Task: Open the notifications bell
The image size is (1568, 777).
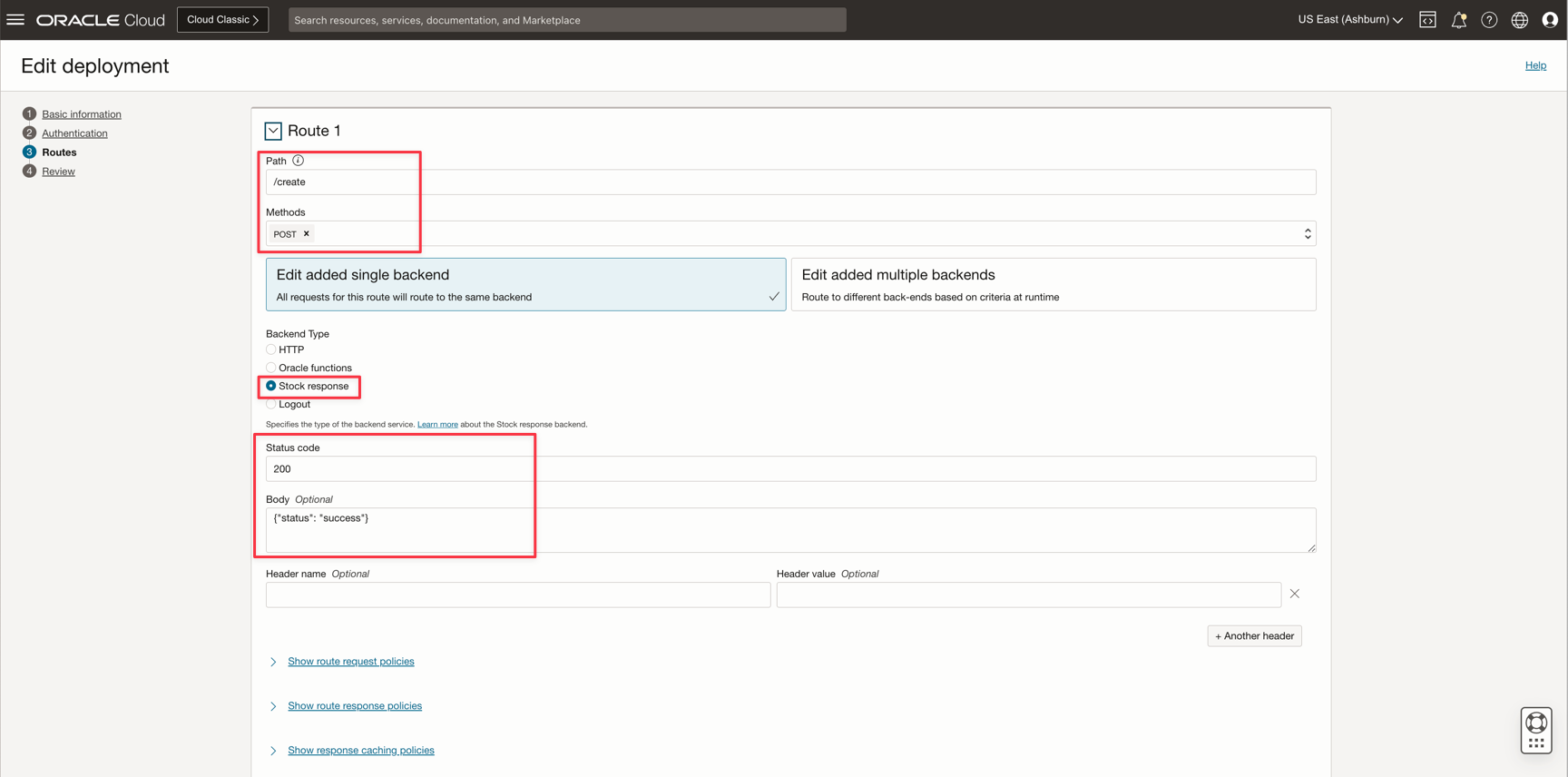Action: [x=1458, y=20]
